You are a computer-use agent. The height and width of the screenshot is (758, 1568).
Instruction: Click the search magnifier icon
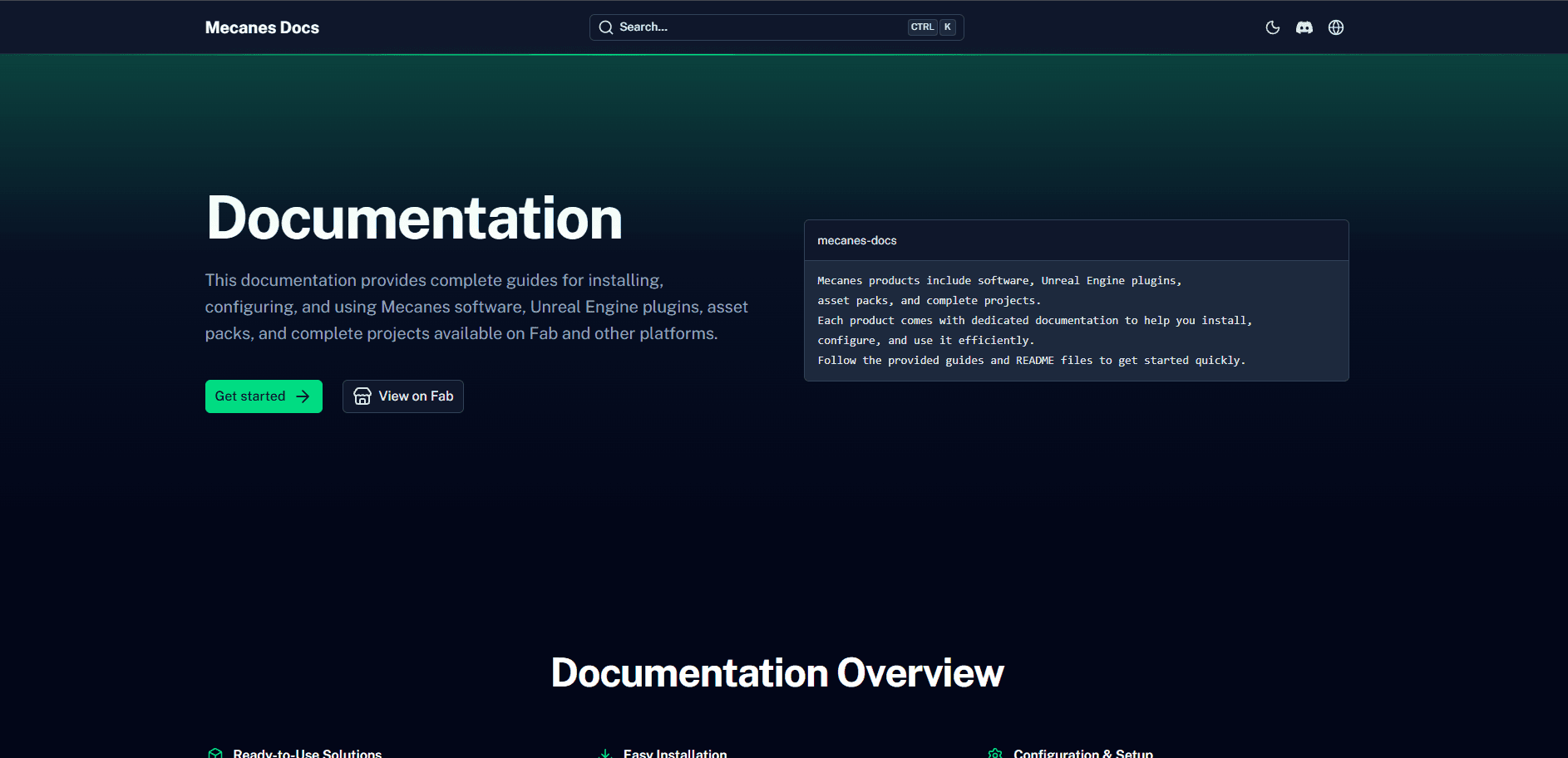(x=606, y=27)
